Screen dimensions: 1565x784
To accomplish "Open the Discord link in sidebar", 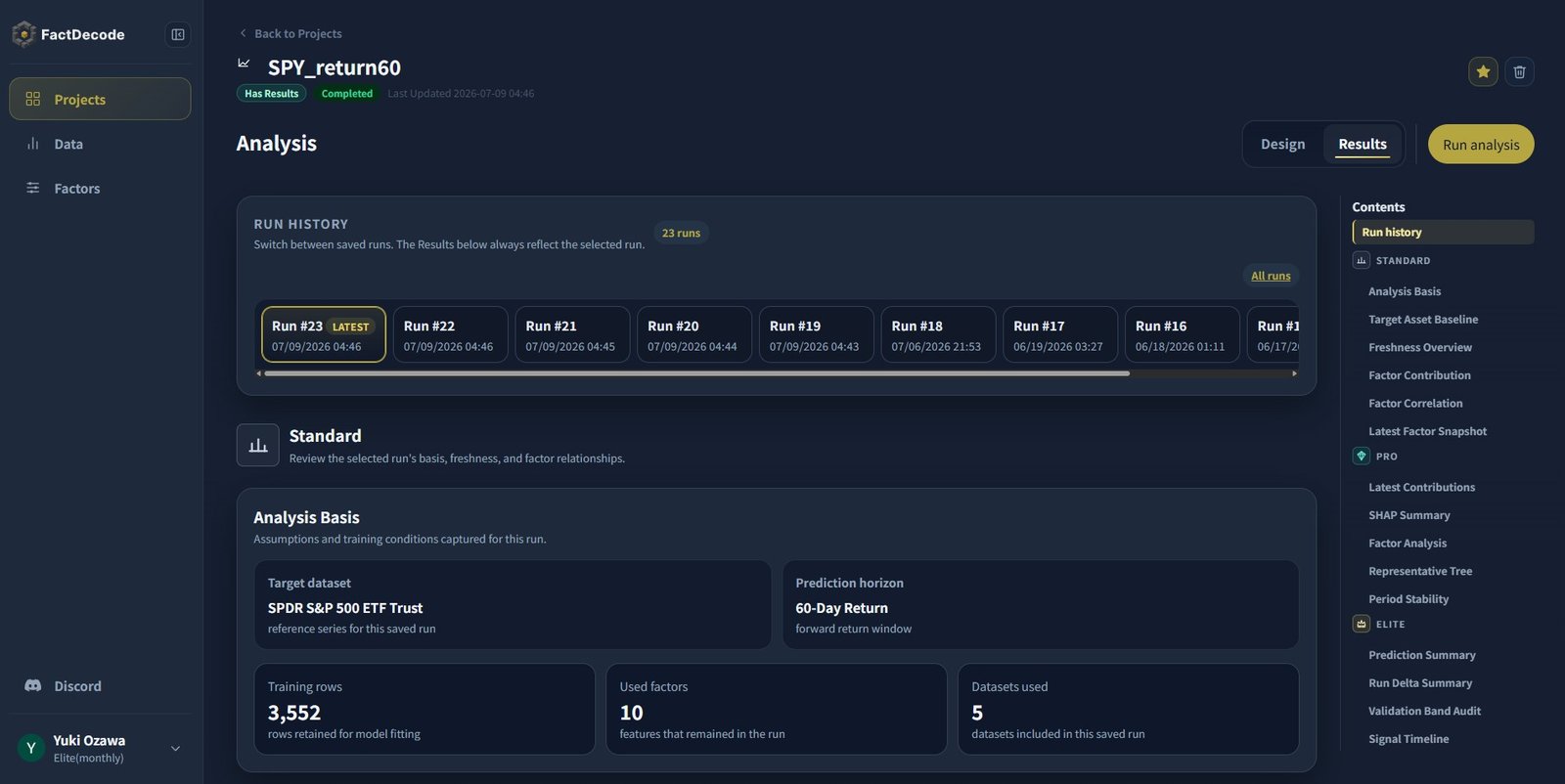I will (x=100, y=685).
